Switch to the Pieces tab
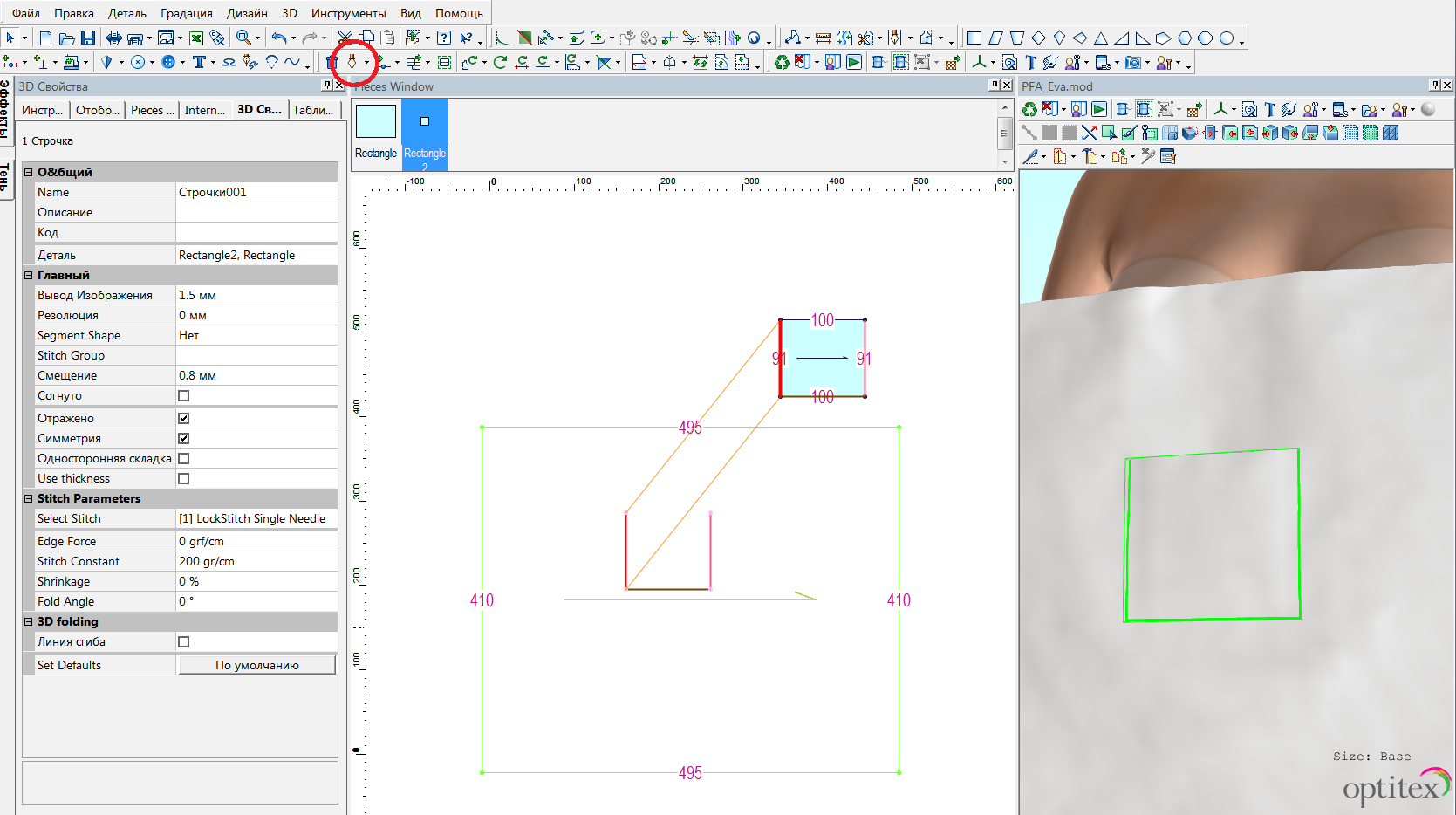The image size is (1456, 815). coord(153,110)
